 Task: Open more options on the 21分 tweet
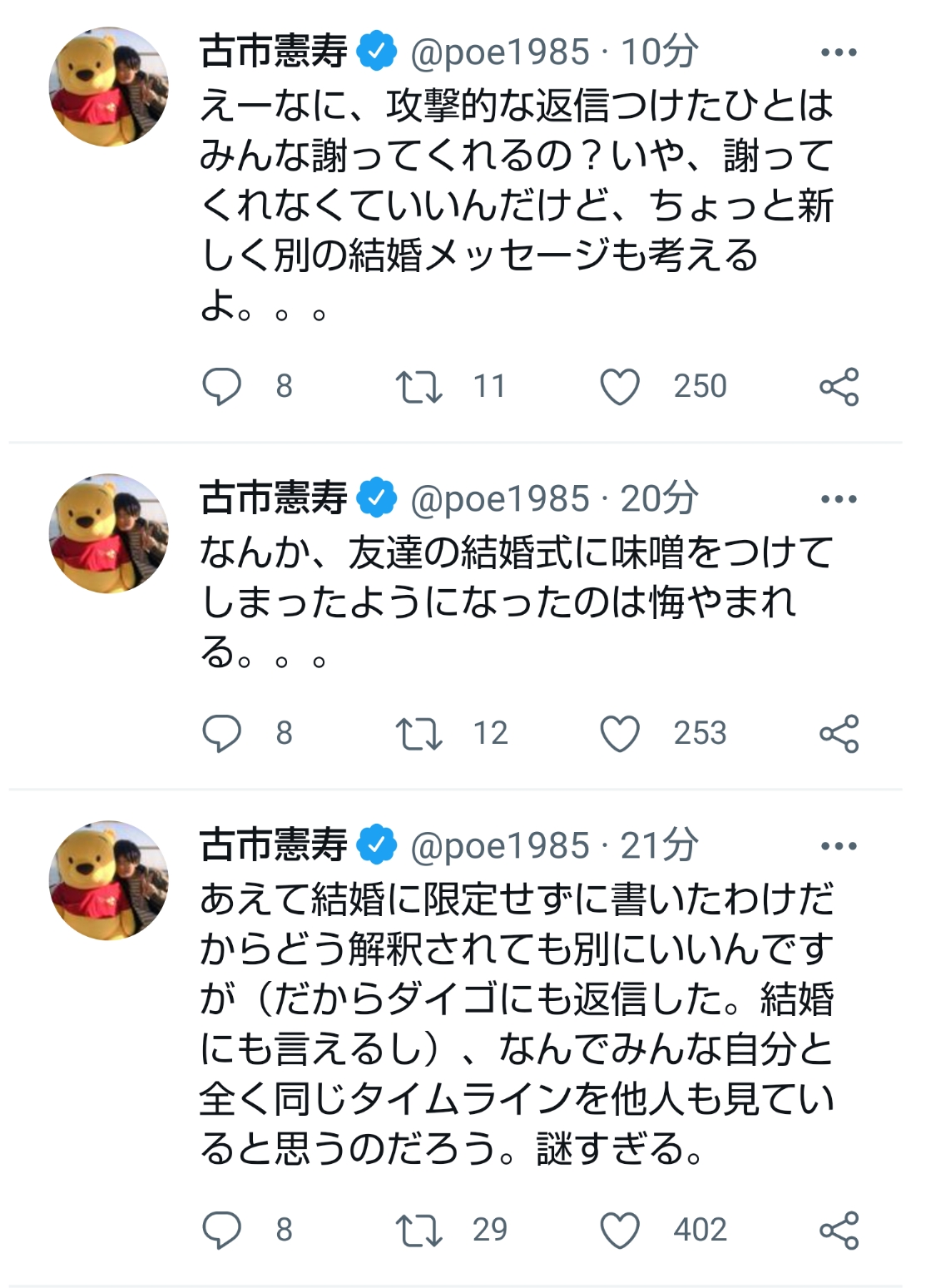tap(839, 846)
